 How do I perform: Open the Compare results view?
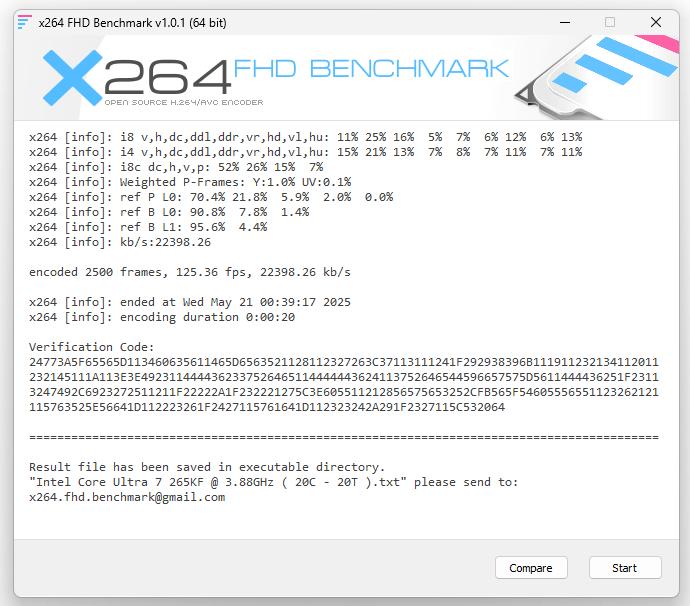[531, 568]
